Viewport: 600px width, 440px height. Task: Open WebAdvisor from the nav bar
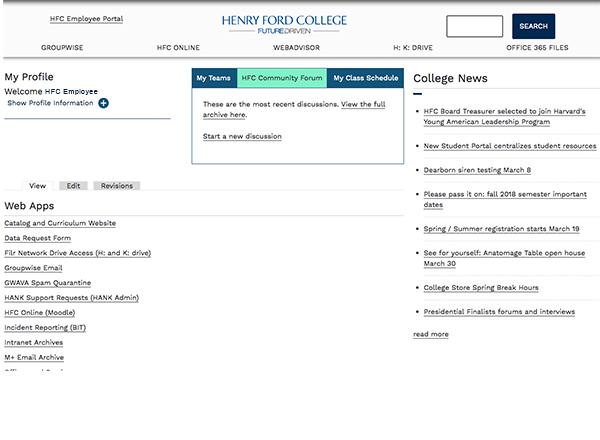point(297,48)
